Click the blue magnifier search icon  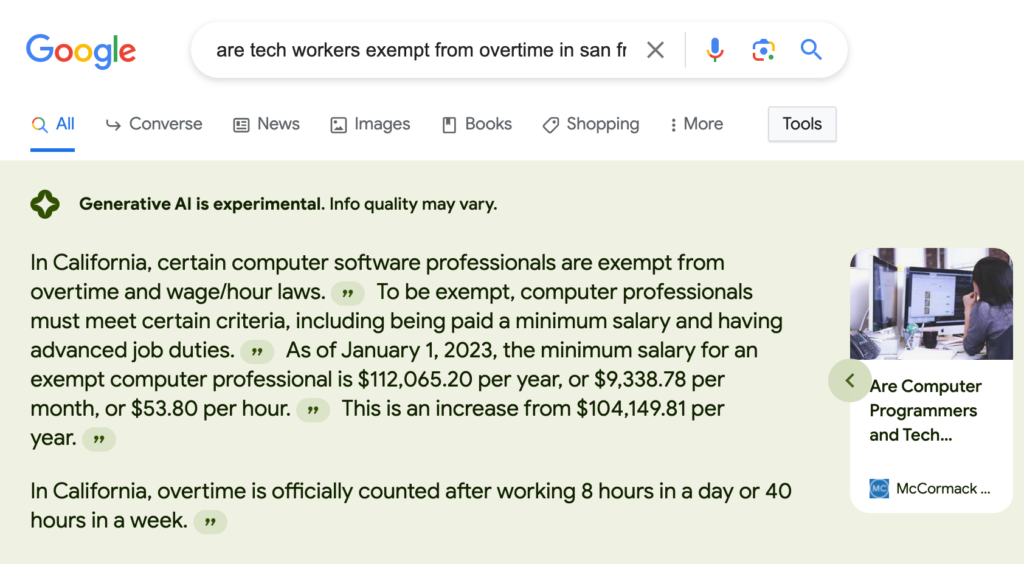[810, 49]
